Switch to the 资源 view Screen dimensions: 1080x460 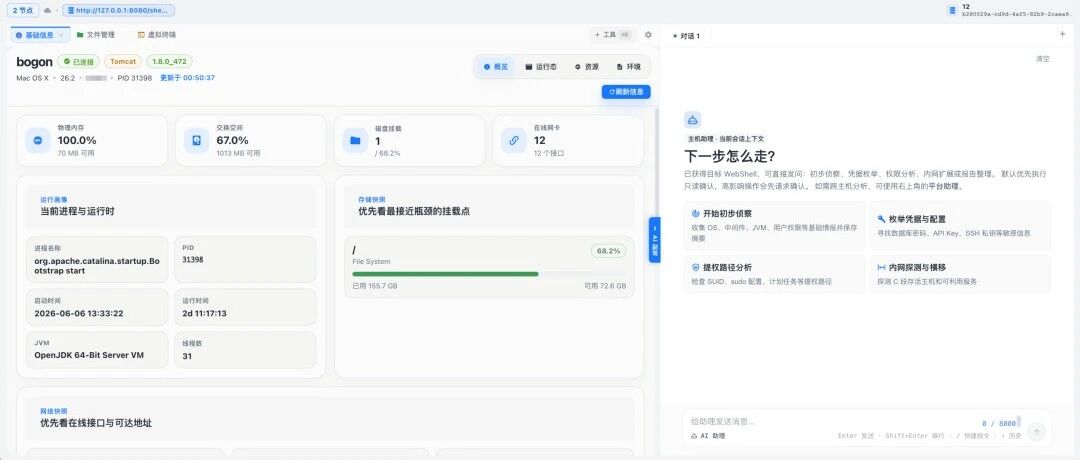tap(587, 67)
